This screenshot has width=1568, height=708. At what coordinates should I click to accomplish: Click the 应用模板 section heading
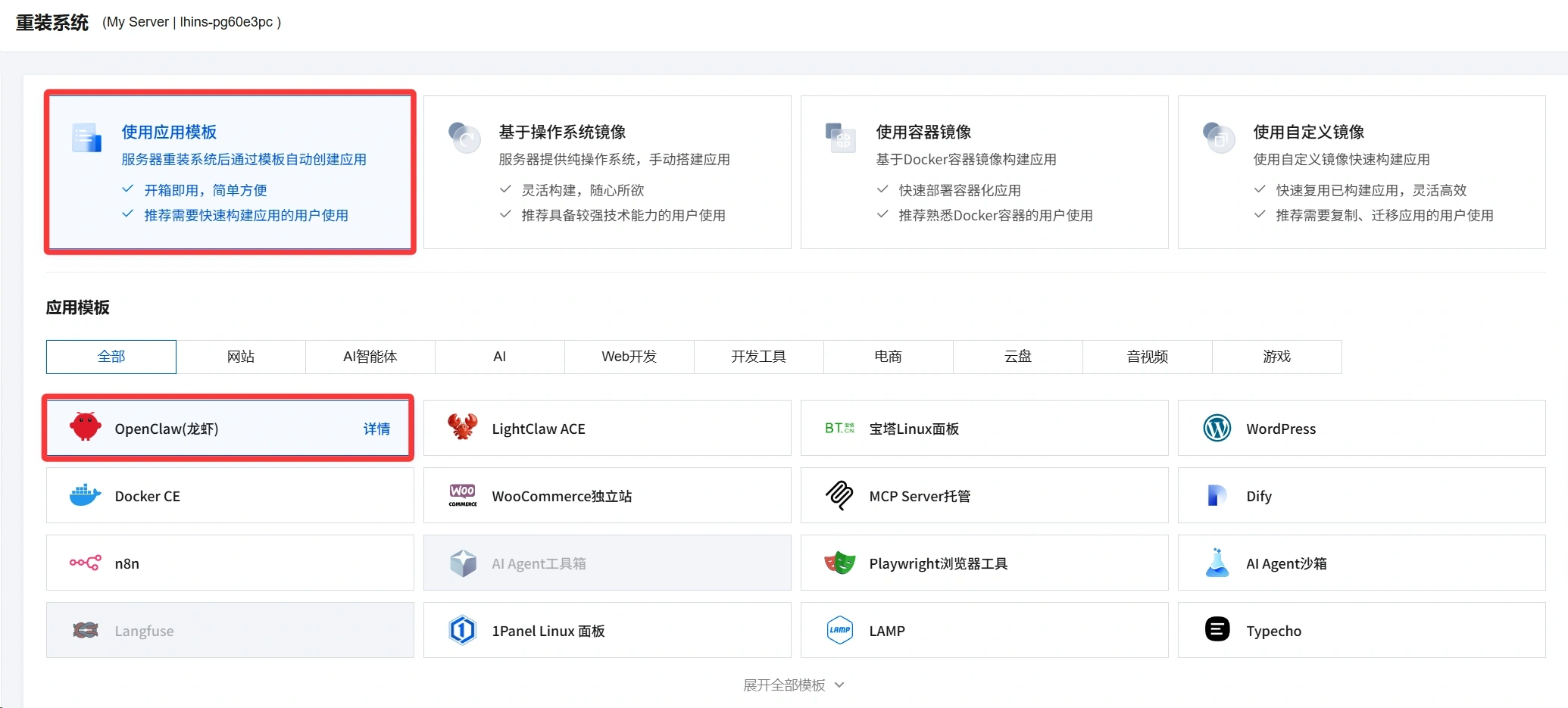click(78, 307)
